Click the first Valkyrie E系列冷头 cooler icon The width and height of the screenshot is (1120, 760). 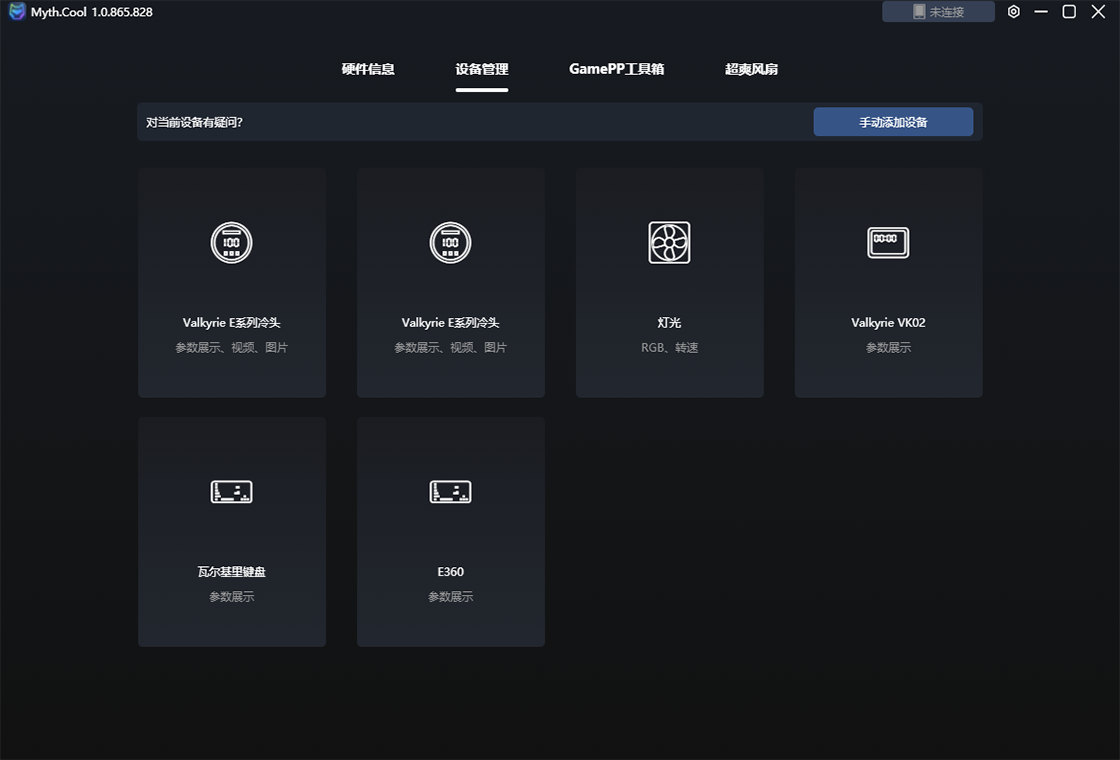pos(231,243)
